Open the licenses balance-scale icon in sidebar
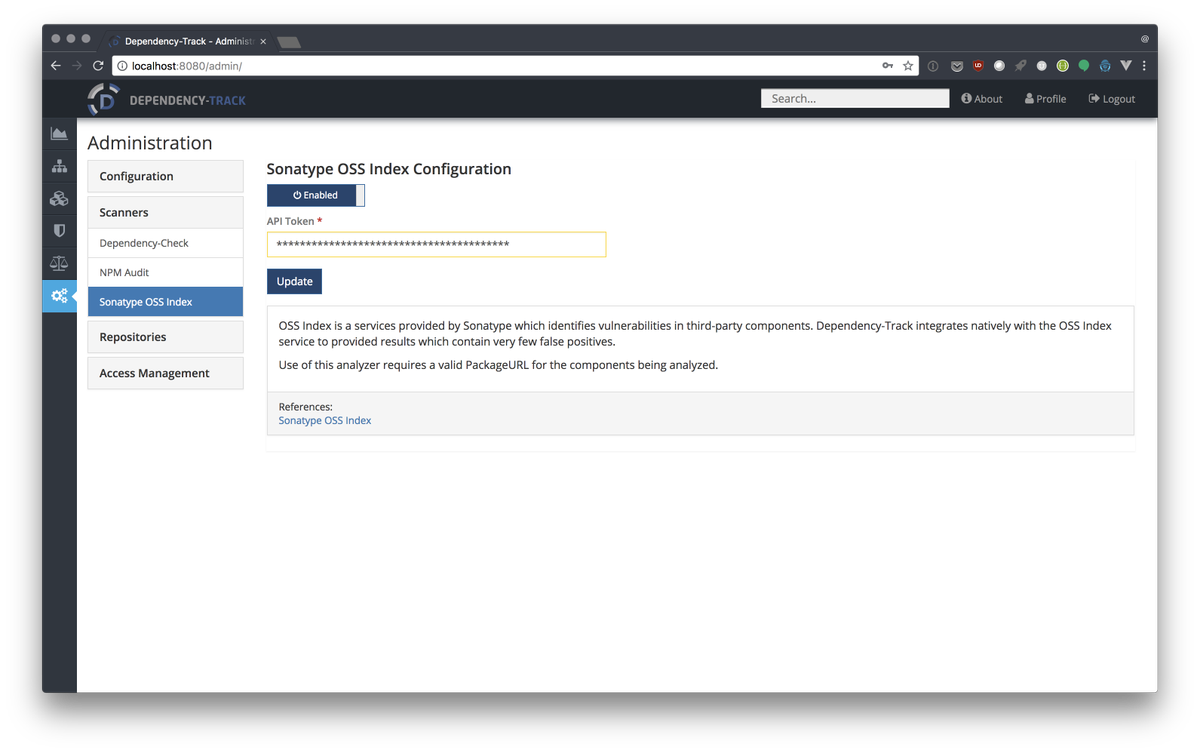The height and width of the screenshot is (753, 1200). point(59,263)
